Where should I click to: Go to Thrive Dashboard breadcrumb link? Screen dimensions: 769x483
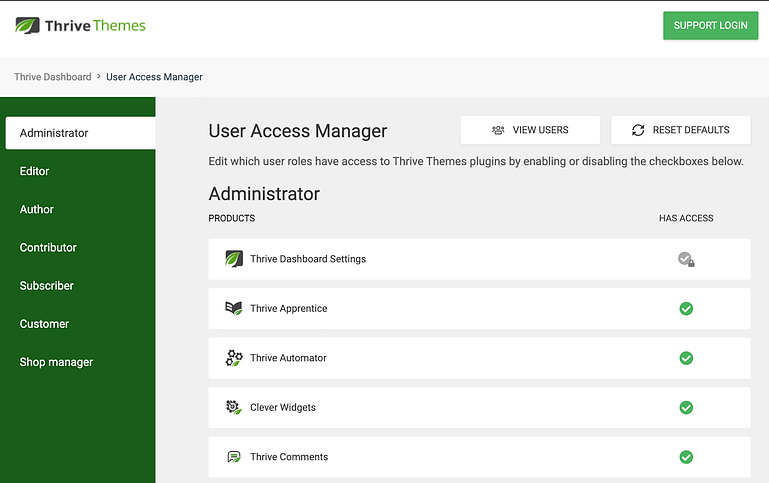(52, 77)
